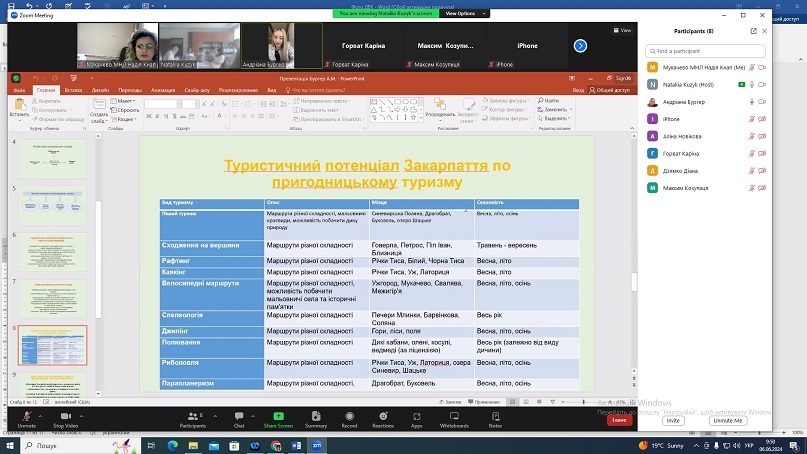Expand the arrow beside Participants button
Image resolution: width=807 pixels, height=454 pixels.
tap(215, 416)
